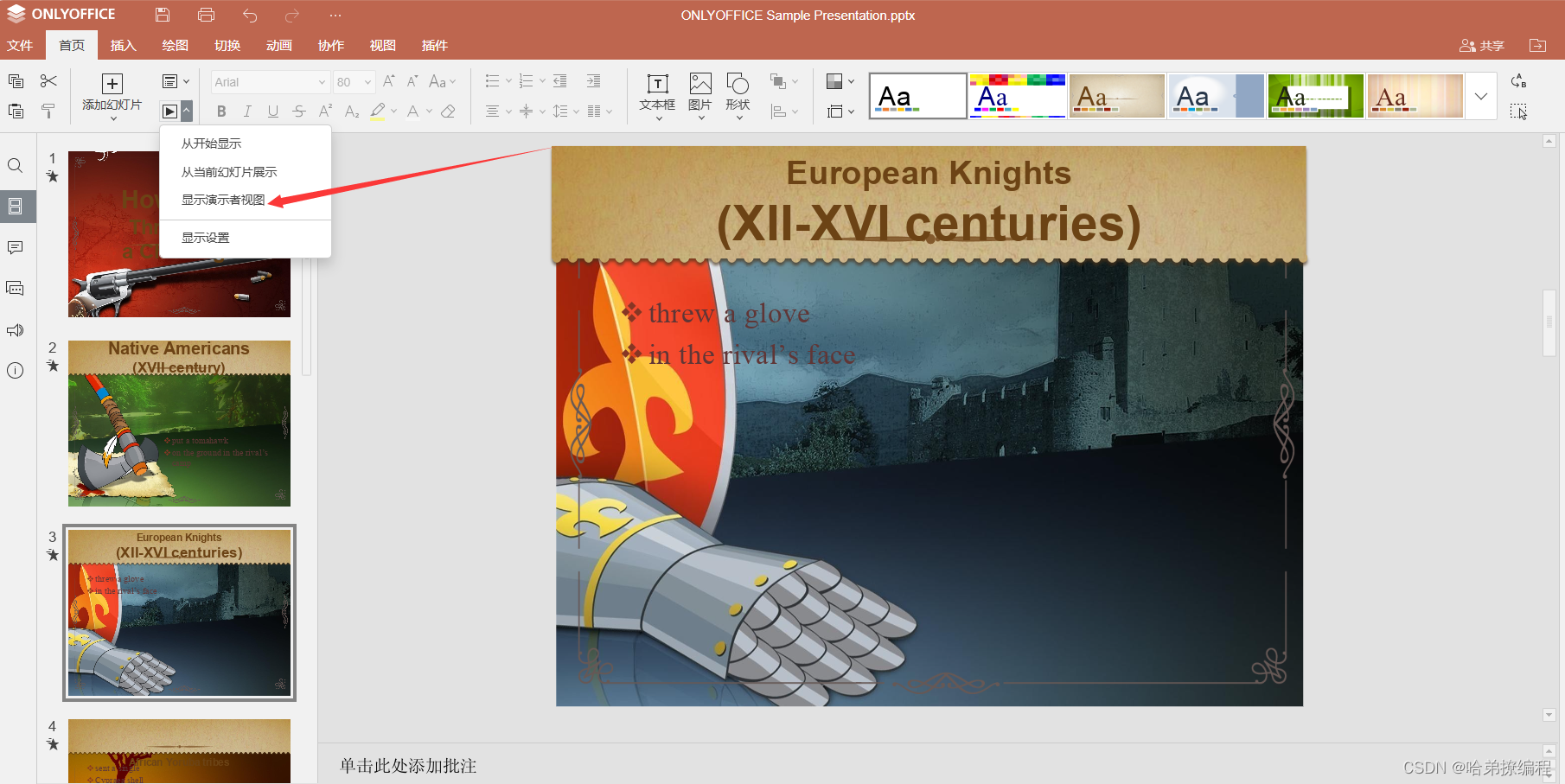Click the Replace icon at top right

point(1518,81)
